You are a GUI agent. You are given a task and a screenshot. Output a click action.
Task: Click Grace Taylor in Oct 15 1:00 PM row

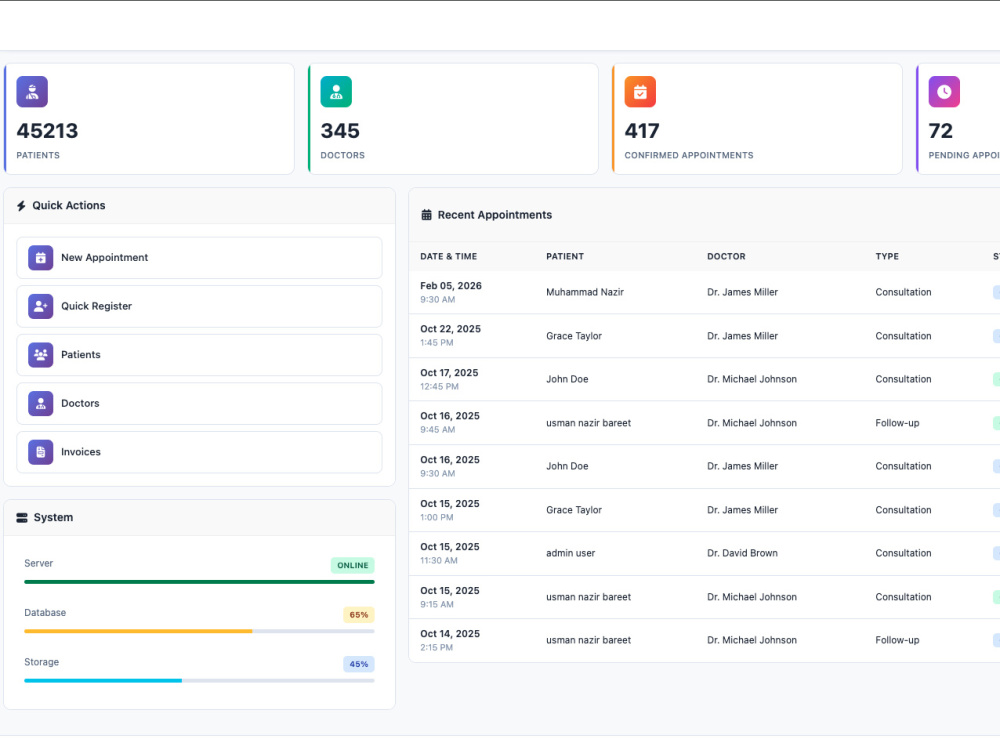pos(574,510)
